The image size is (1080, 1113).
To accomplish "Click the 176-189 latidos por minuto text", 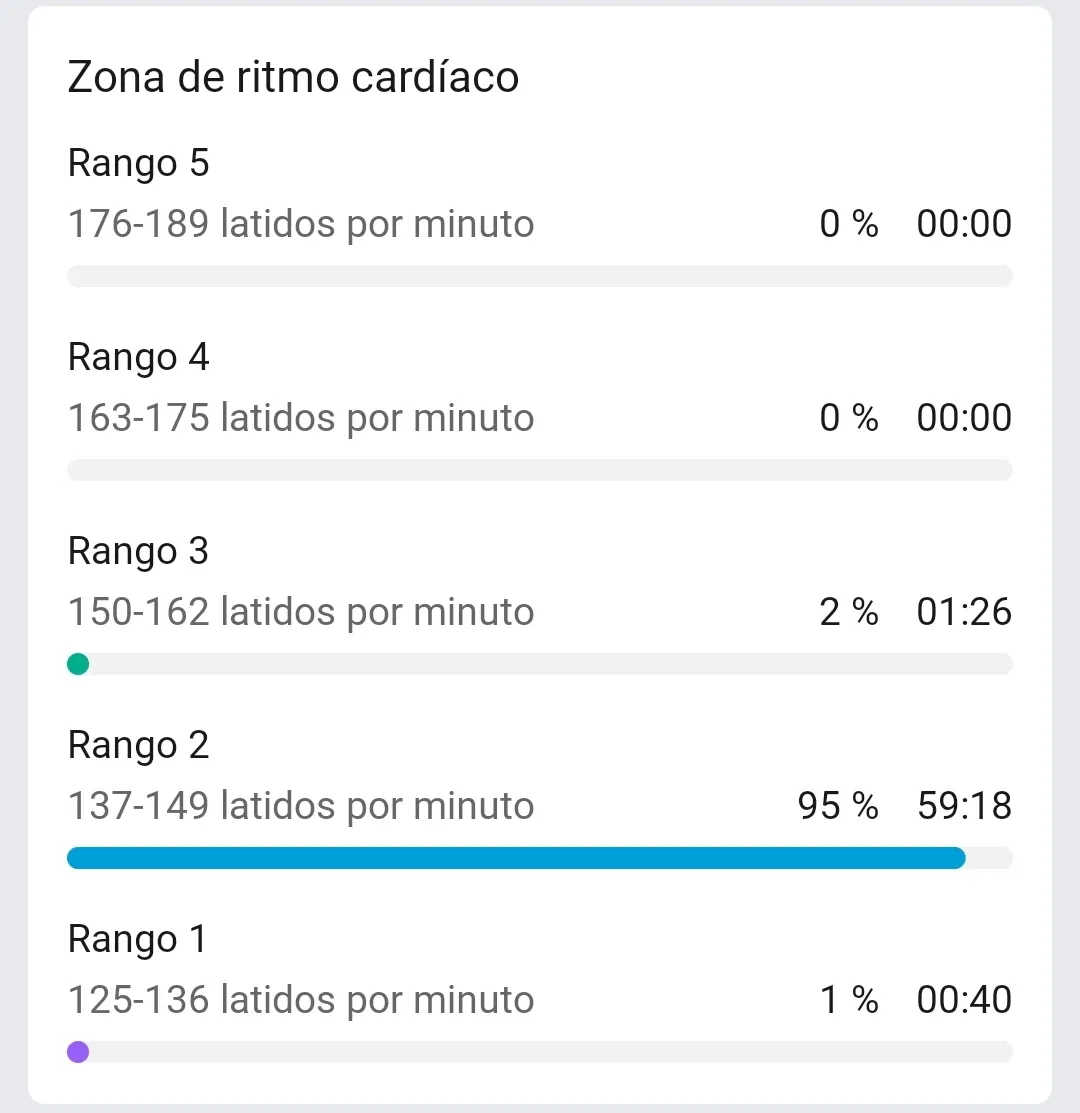I will [300, 224].
